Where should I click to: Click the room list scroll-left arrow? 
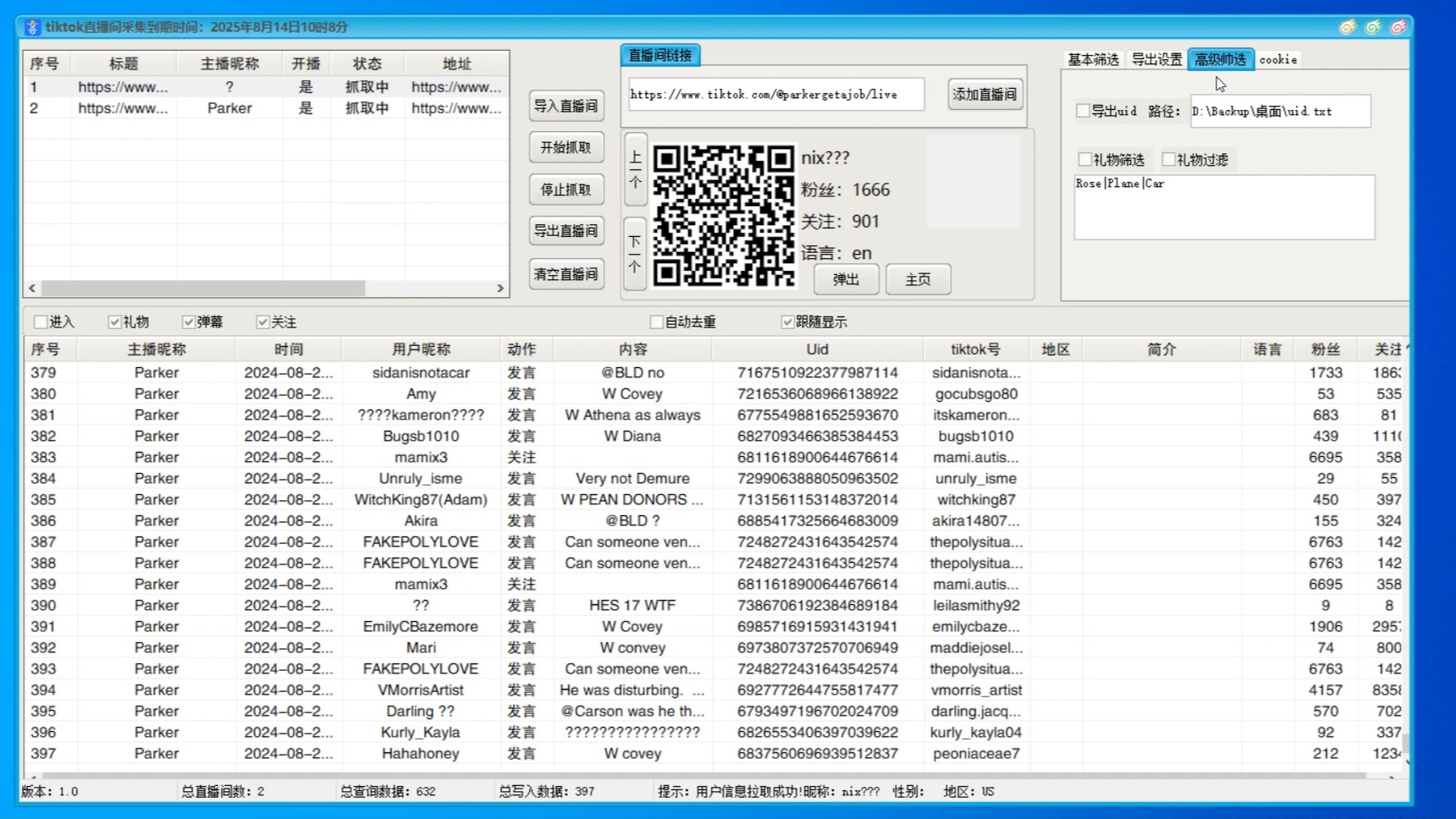(32, 289)
